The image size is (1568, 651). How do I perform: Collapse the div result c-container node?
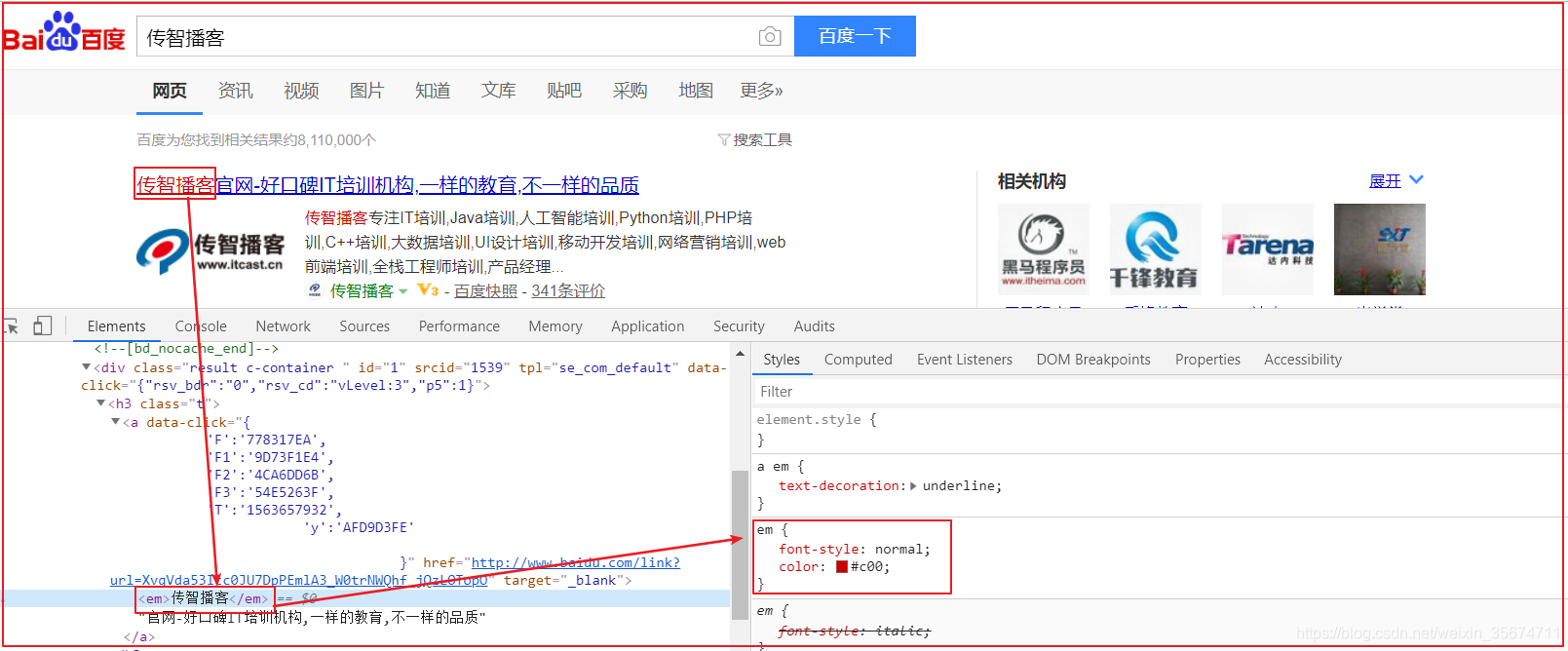86,367
